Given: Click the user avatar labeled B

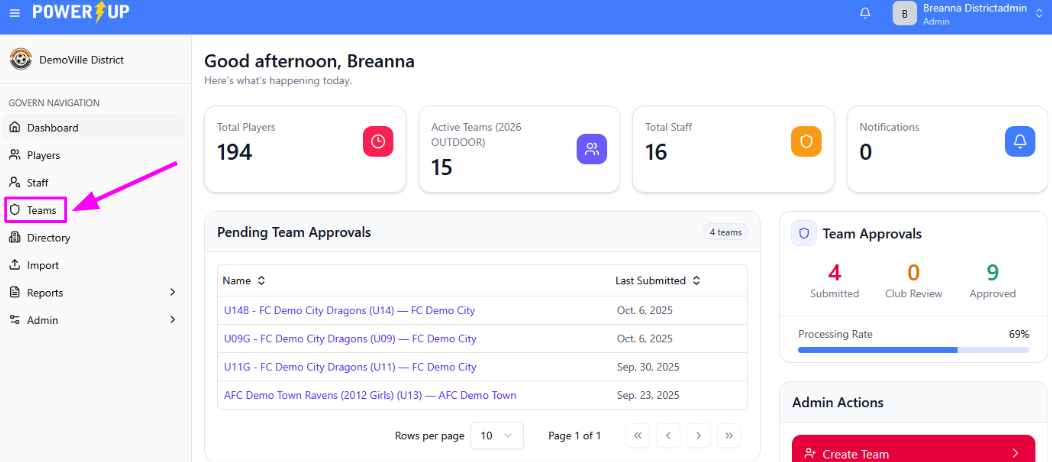Looking at the screenshot, I should click(904, 13).
